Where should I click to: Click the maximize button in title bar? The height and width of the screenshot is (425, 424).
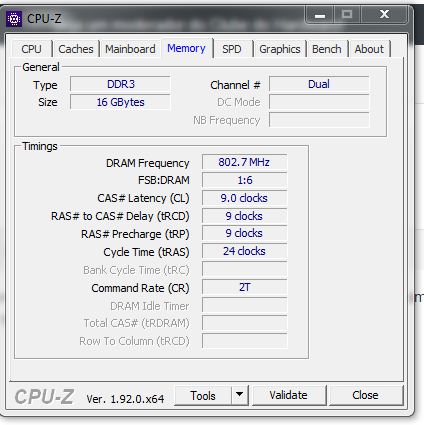coord(347,15)
